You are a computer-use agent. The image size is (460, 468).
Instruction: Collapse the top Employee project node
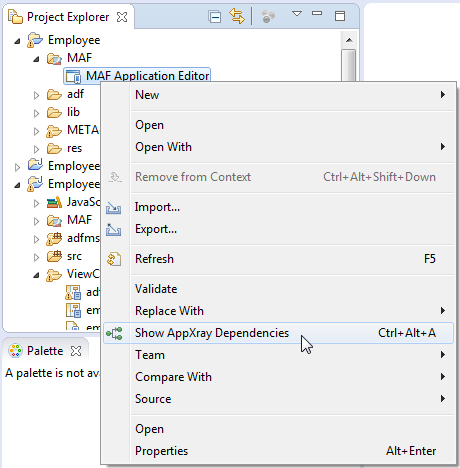point(17,41)
